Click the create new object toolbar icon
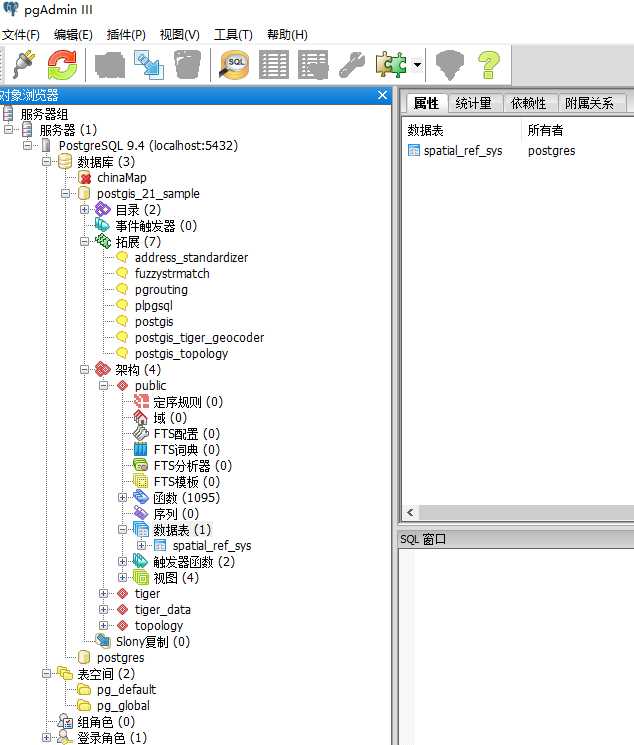Image resolution: width=634 pixels, height=745 pixels. coord(149,65)
